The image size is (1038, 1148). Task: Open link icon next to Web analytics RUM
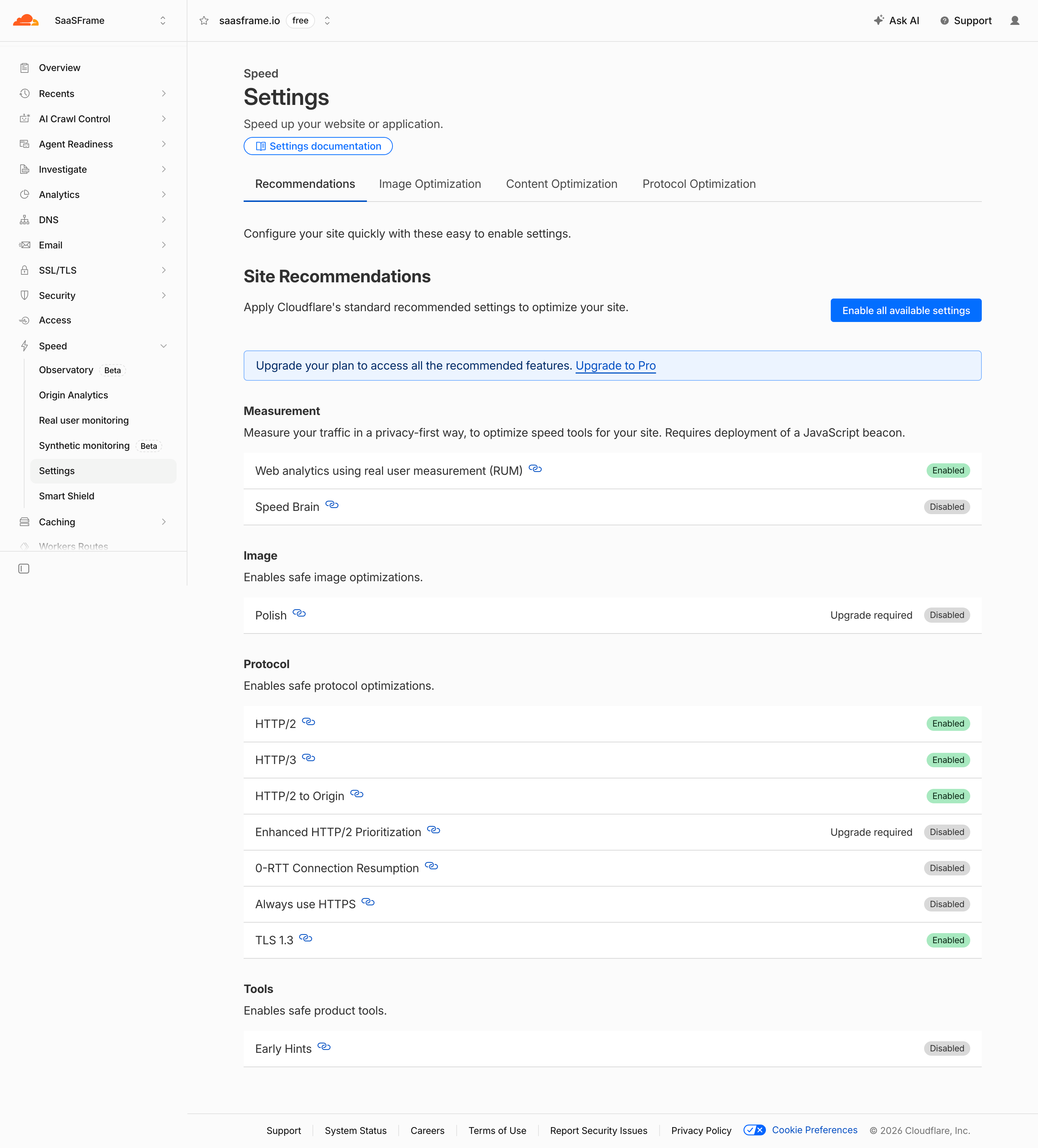(x=535, y=469)
